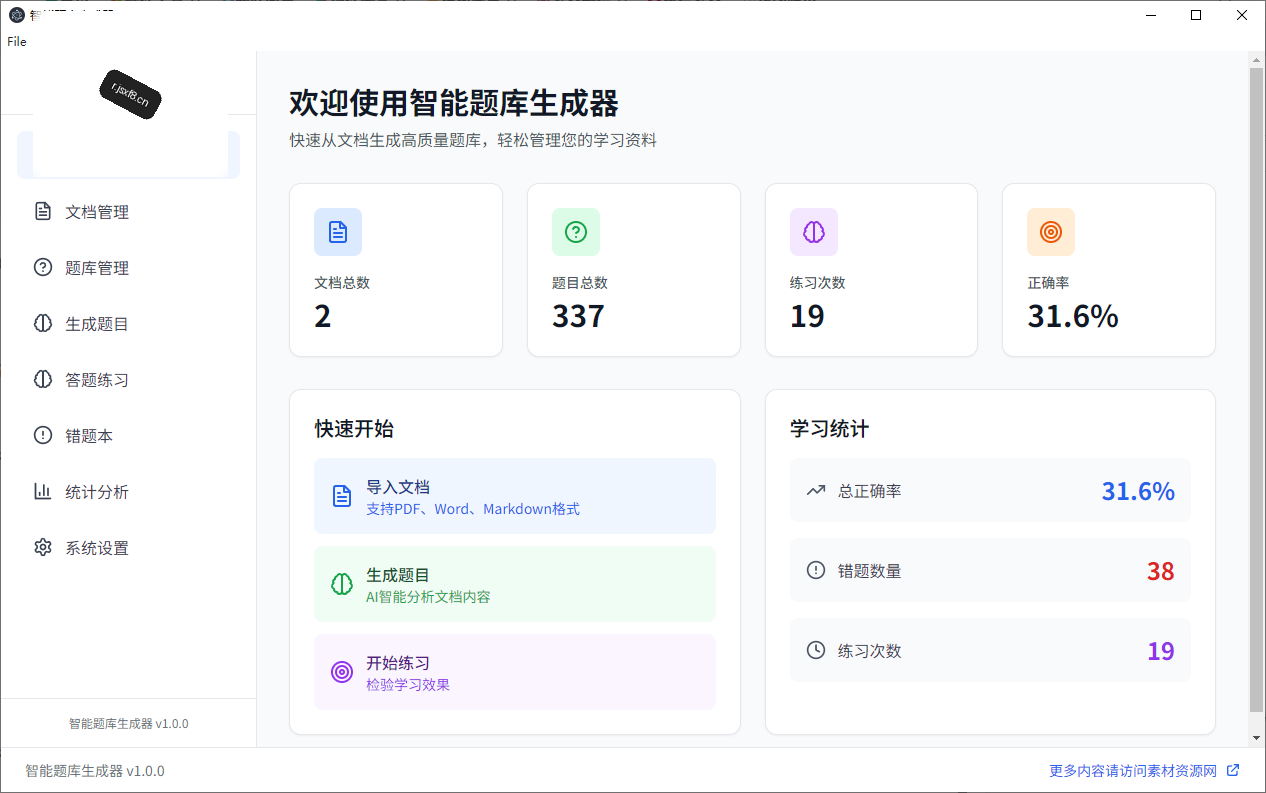This screenshot has height=793, width=1266.
Task: Click the 快速开始 heading
Action: click(x=354, y=429)
